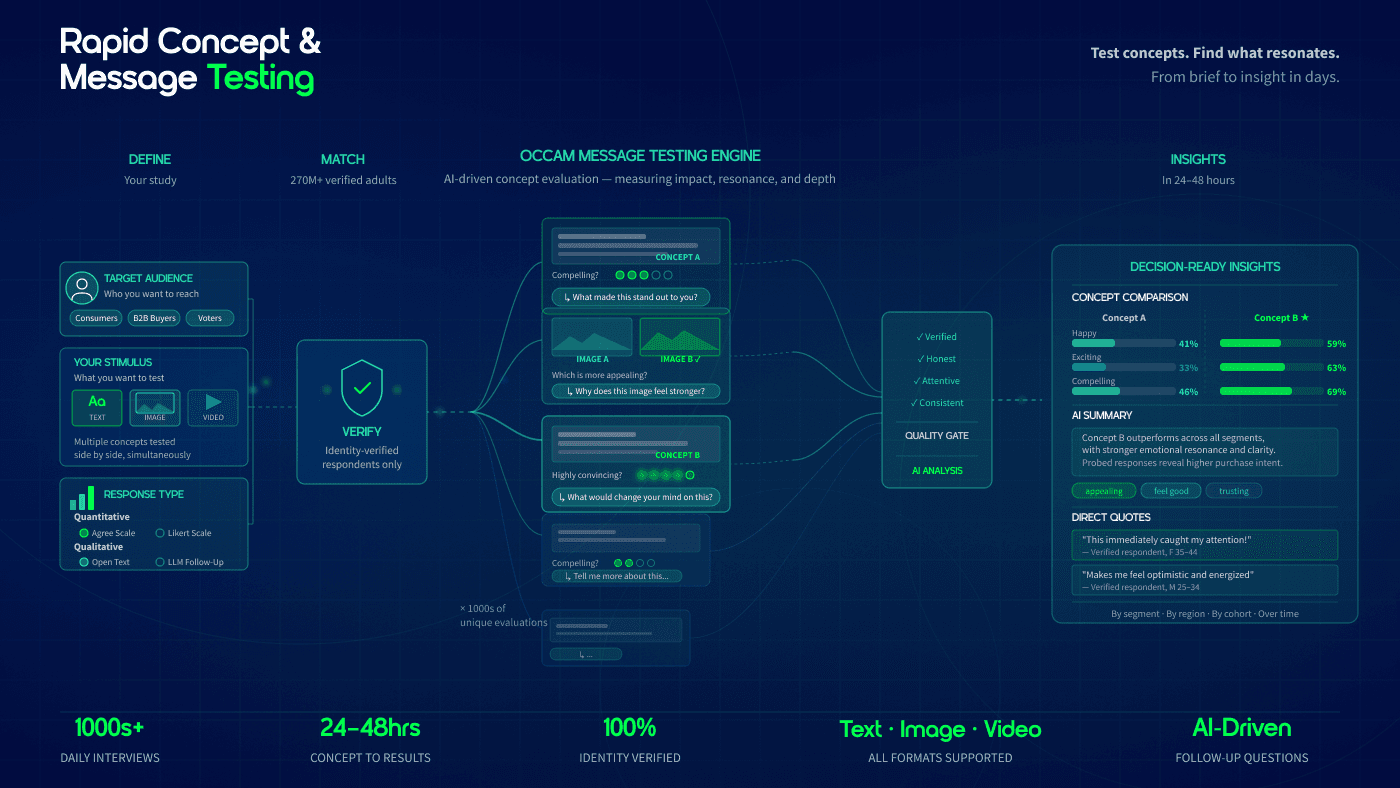Click the '24-48hrs' concept to results stat

click(x=370, y=728)
